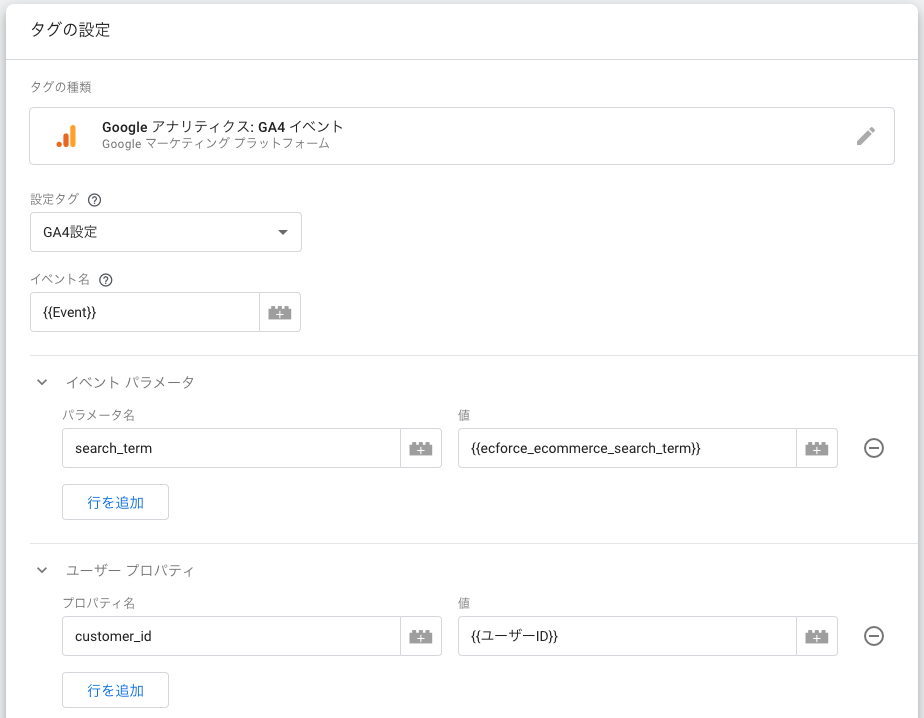Click 行を追加 under event parameters

pos(116,502)
